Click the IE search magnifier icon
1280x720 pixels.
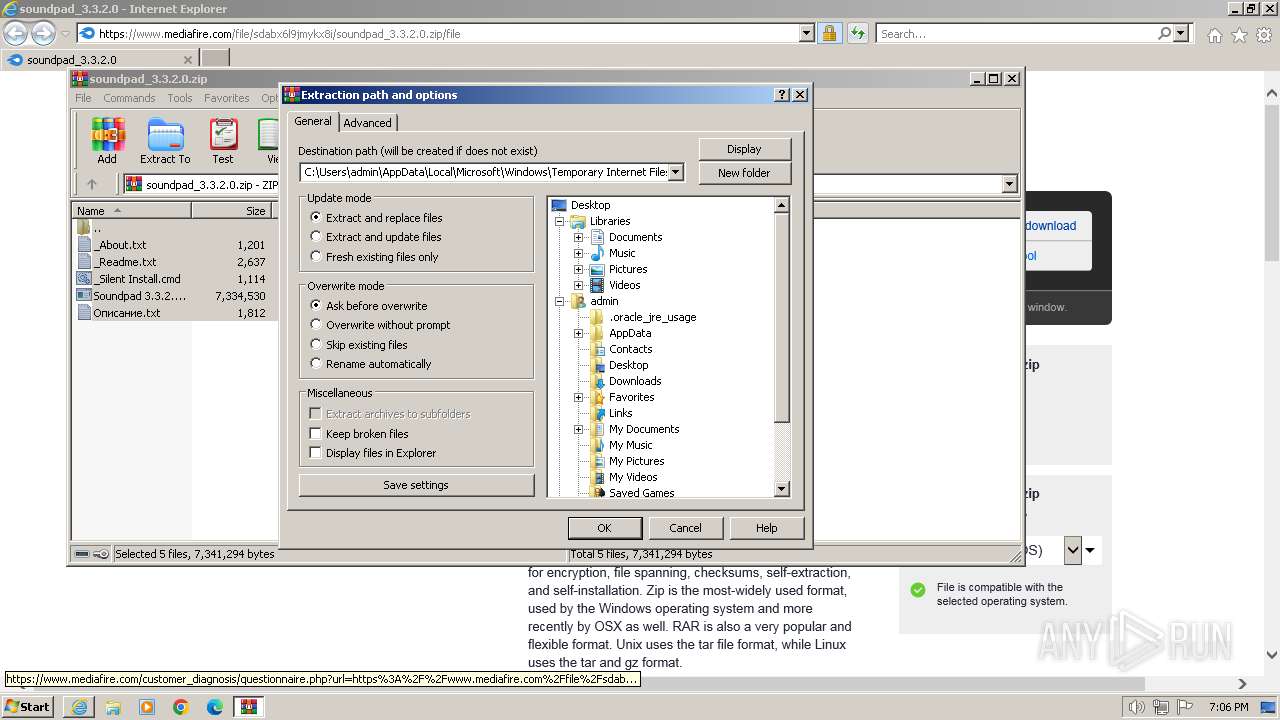tap(1164, 33)
